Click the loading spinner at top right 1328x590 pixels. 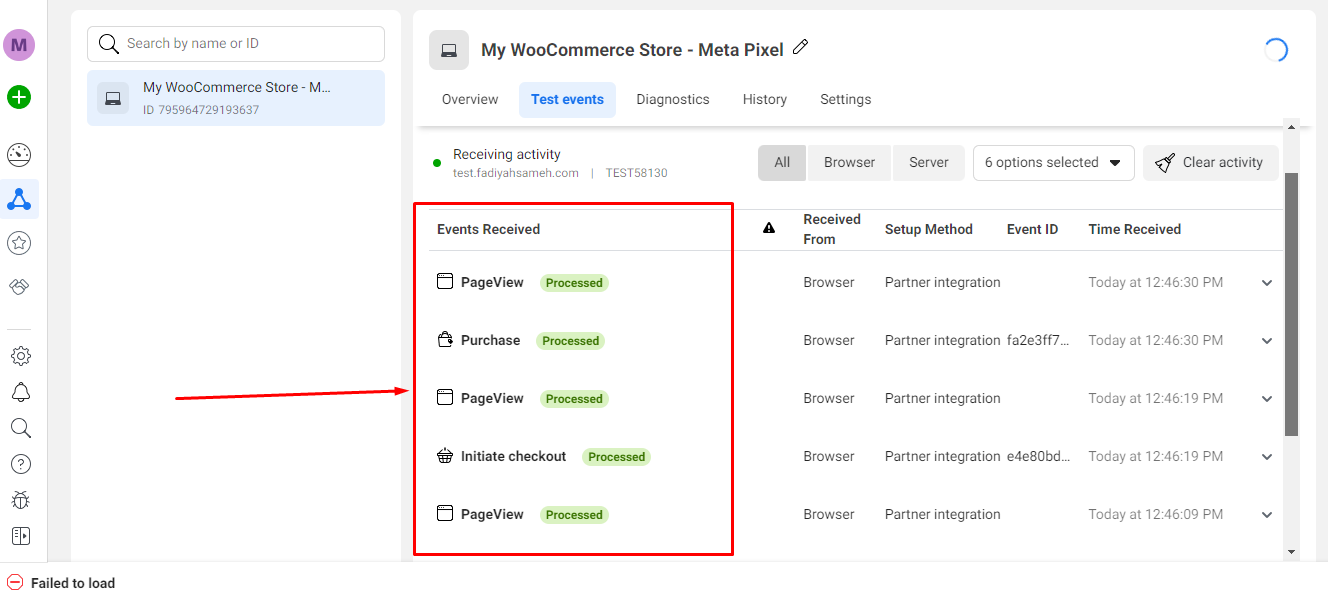click(1276, 50)
